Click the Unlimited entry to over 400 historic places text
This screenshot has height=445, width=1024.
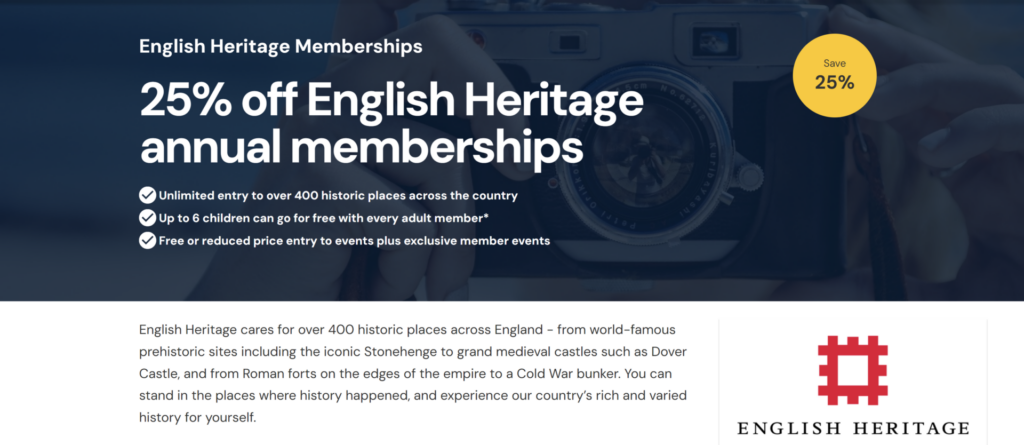point(338,195)
